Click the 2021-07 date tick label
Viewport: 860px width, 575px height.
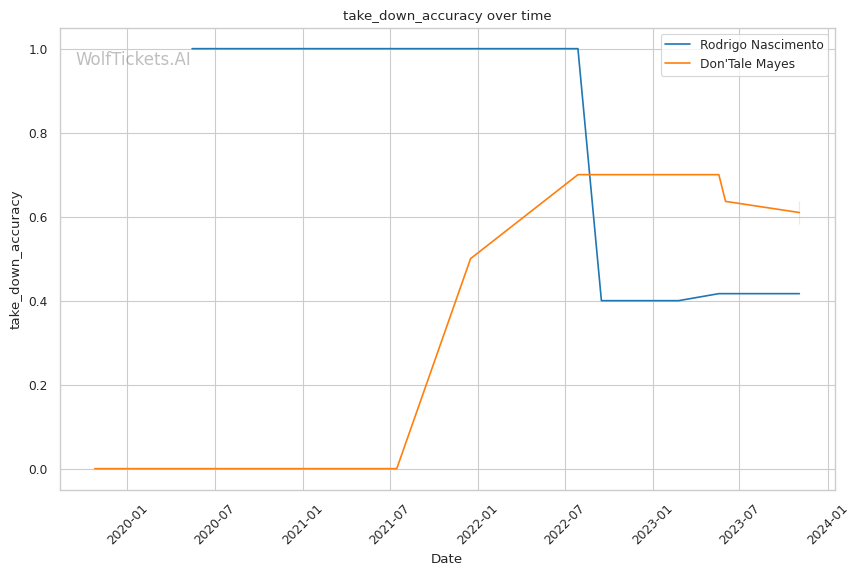389,520
